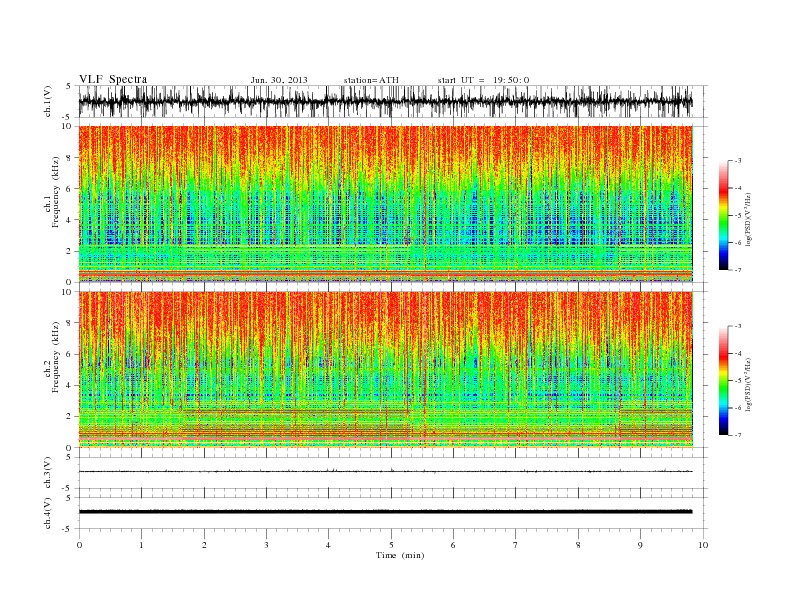Click the "ch.3(V)" axis label
Screen dimensions: 792x612
[x=48, y=473]
